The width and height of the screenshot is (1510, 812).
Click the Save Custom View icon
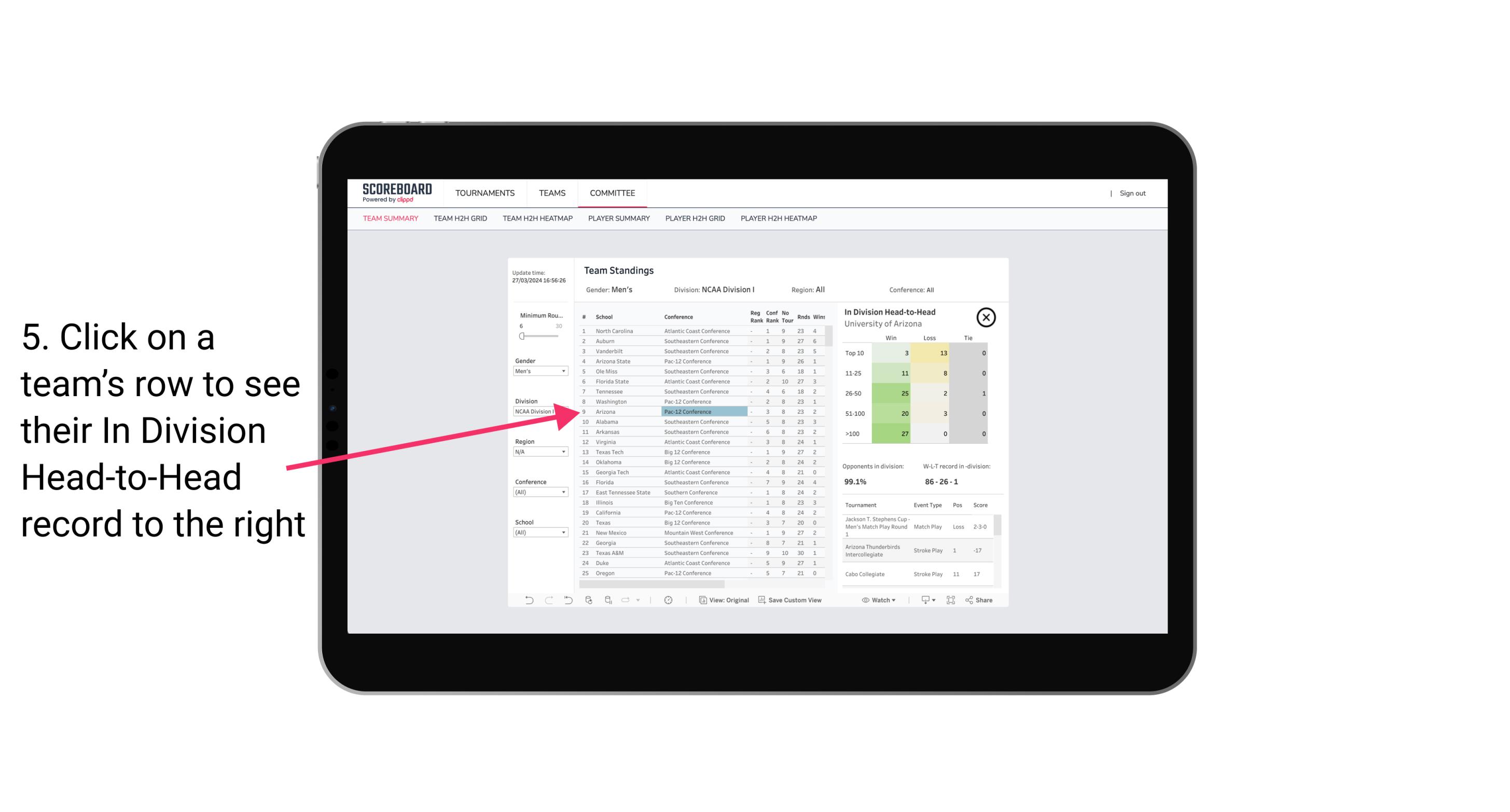761,601
